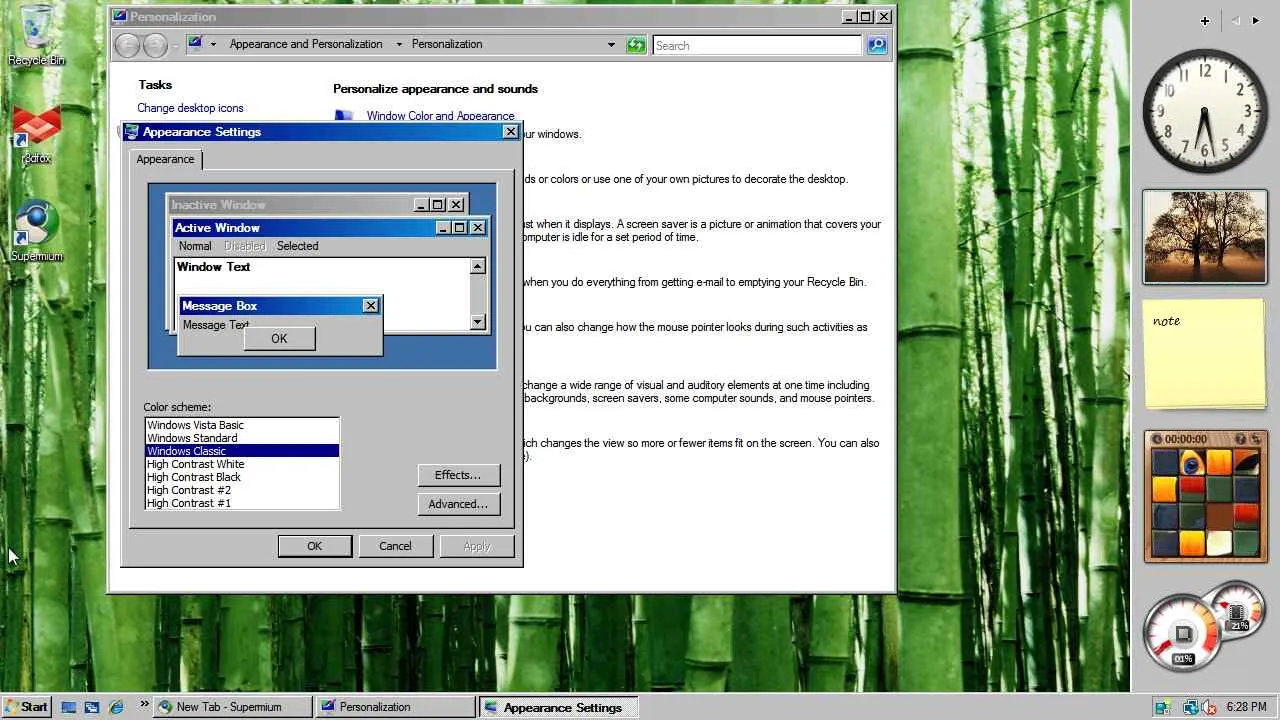1280x720 pixels.
Task: Click Selected menu in Active Window preview
Action: pyautogui.click(x=297, y=246)
